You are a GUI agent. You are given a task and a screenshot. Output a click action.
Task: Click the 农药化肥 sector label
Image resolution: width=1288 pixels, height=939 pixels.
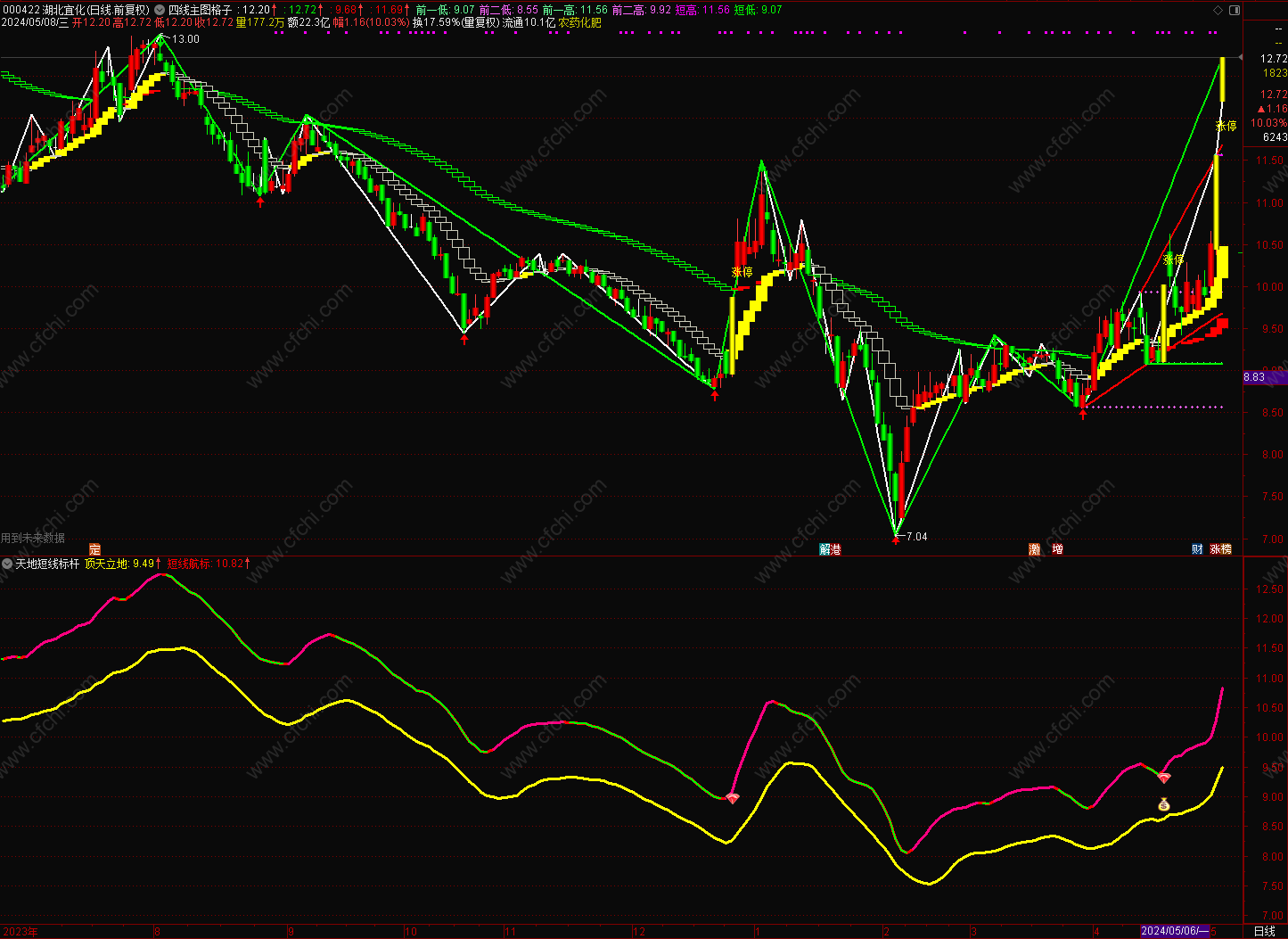[x=580, y=22]
